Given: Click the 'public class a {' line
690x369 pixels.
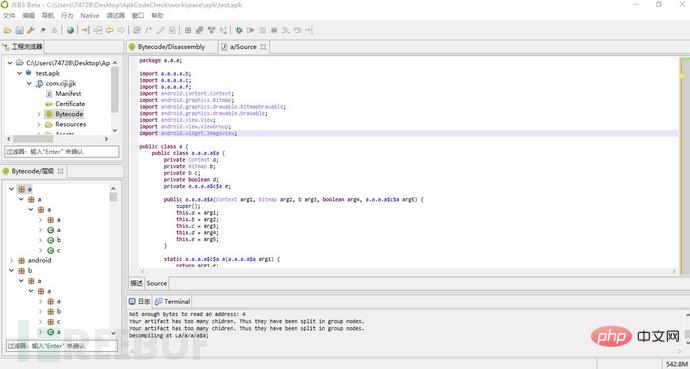Looking at the screenshot, I should 164,146.
